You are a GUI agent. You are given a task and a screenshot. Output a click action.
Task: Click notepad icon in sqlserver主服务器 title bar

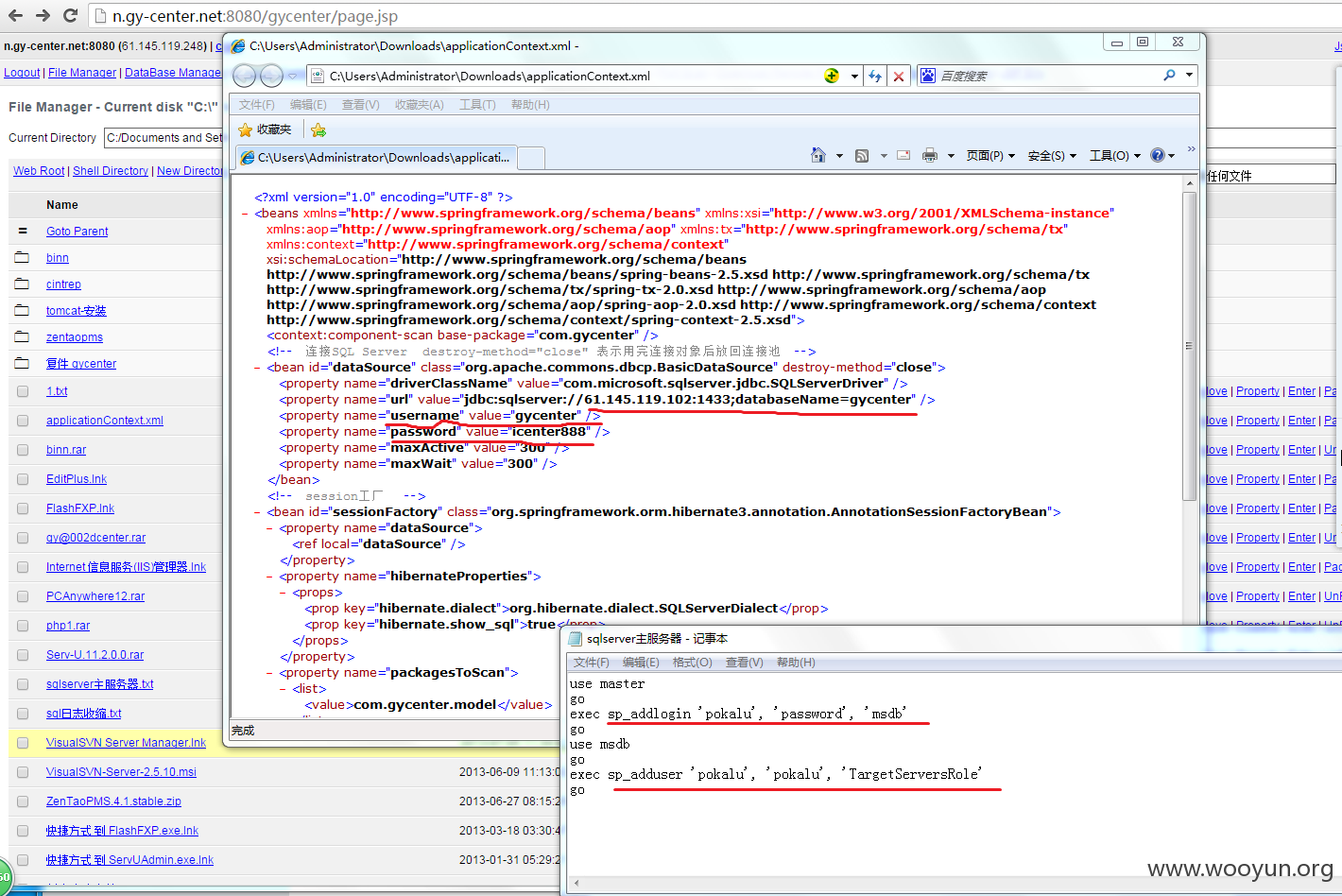click(x=576, y=639)
